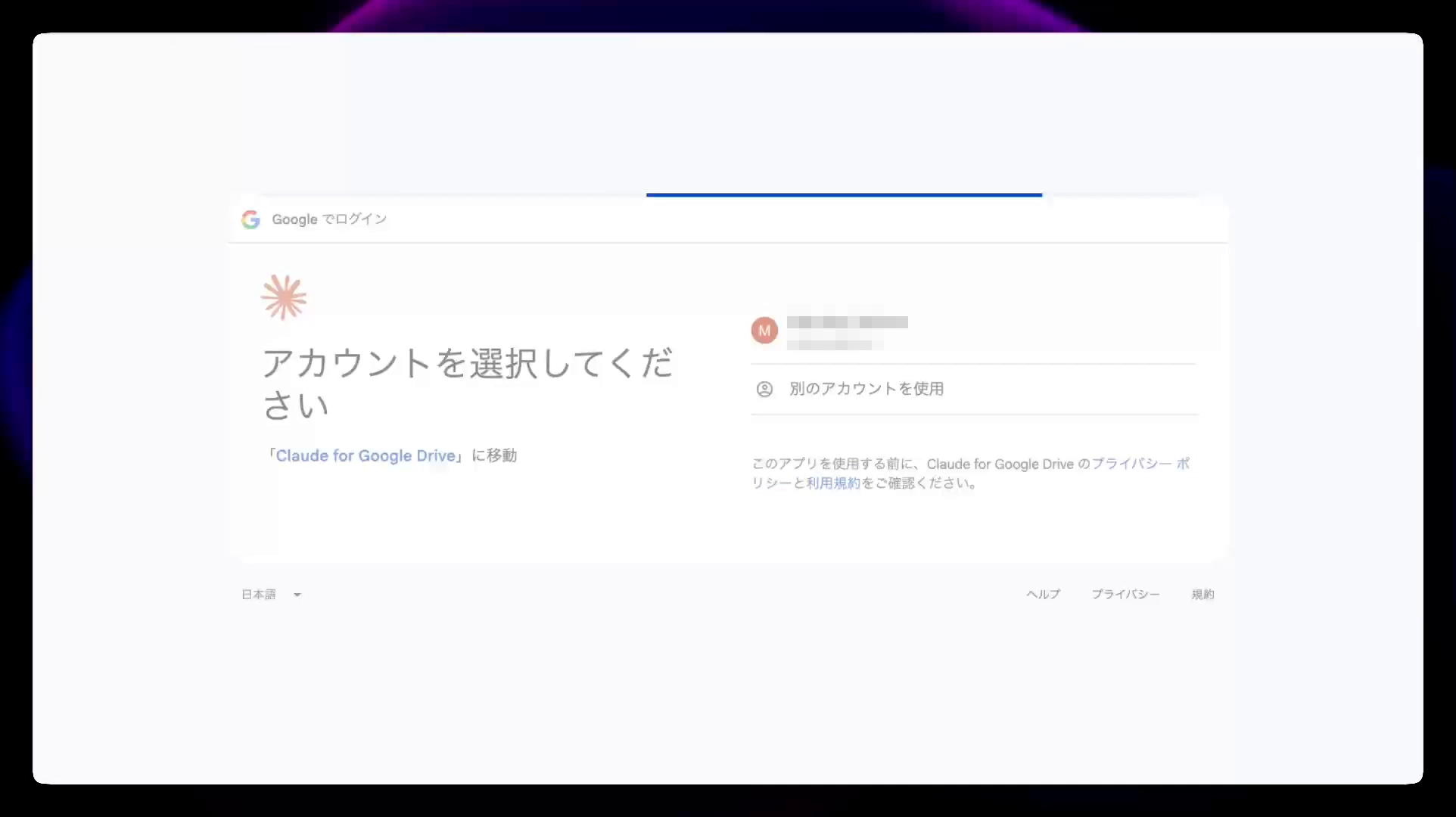The width and height of the screenshot is (1456, 817).
Task: Click the ヘルプ footer link
Action: 1043,595
